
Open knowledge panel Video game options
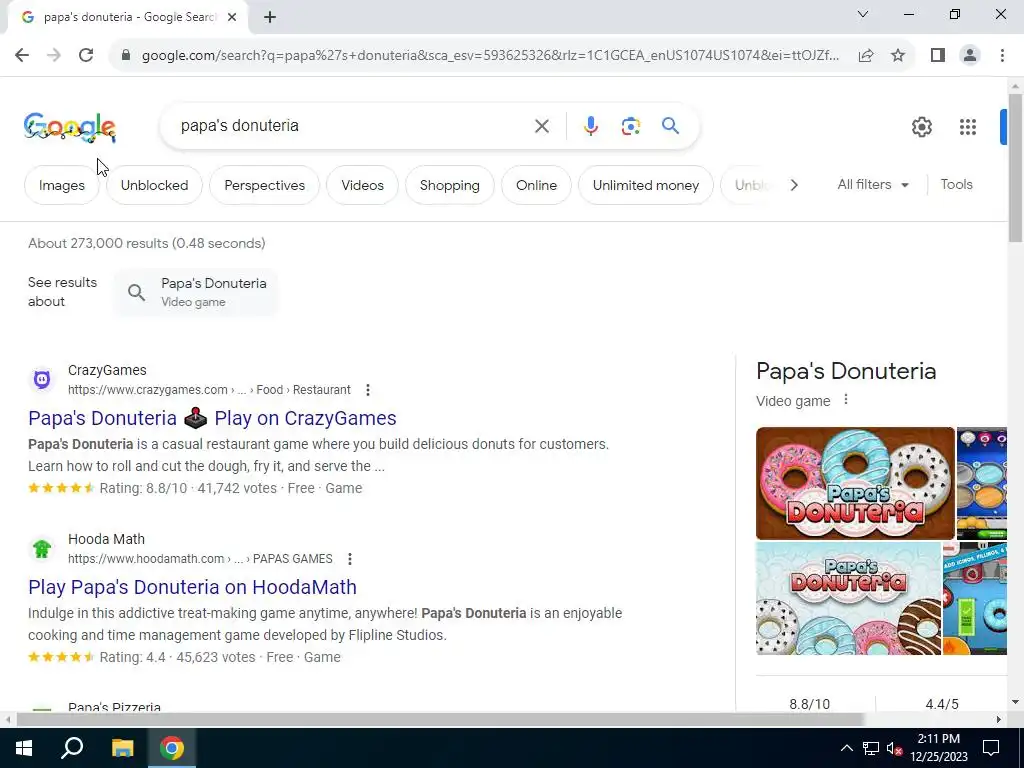846,399
